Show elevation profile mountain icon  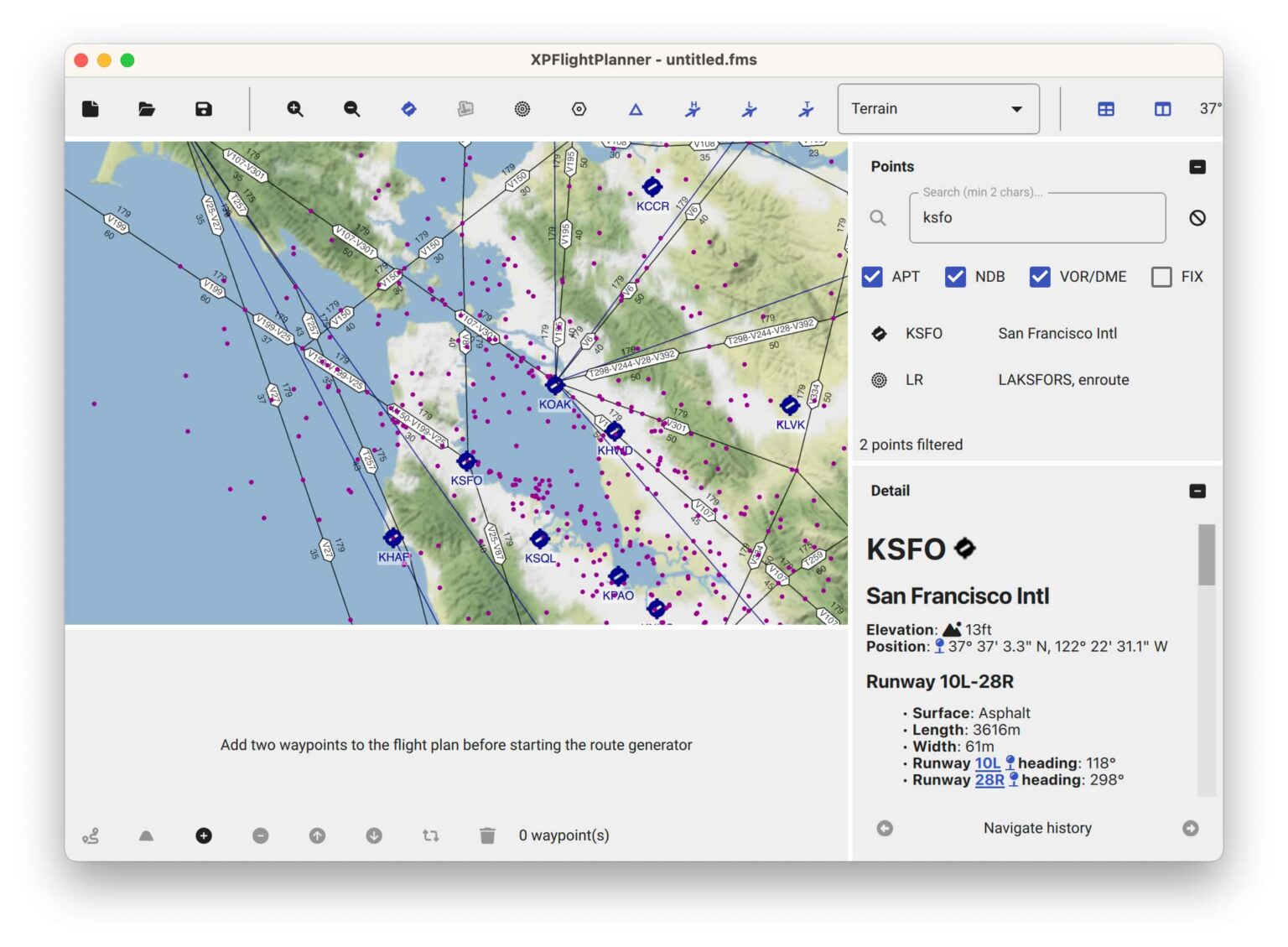pos(146,835)
